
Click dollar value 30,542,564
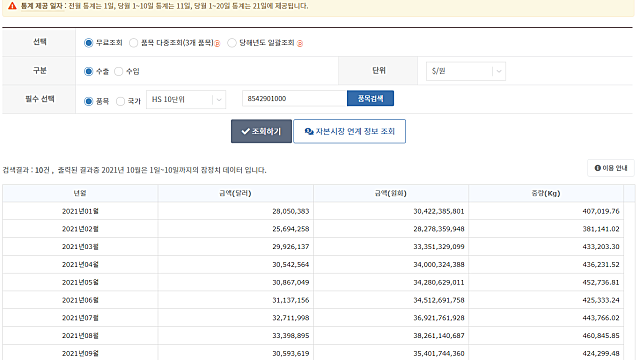(291, 264)
